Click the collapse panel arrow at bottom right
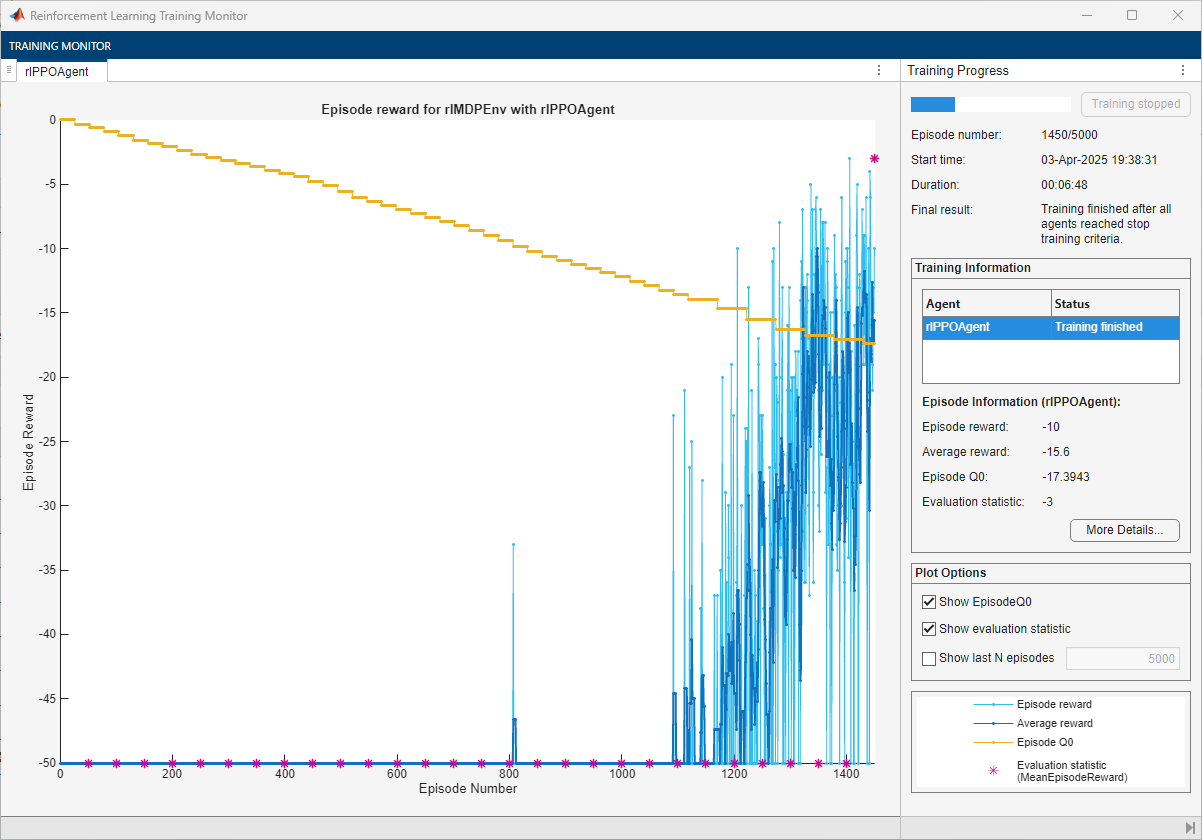The width and height of the screenshot is (1202, 840). pos(1189,827)
